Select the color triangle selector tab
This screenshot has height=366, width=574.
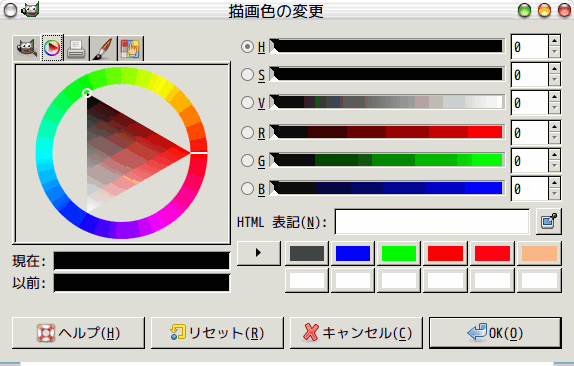click(52, 48)
